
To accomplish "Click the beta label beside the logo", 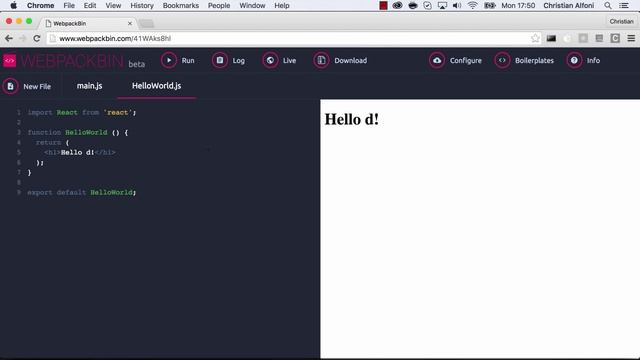I will [136, 64].
